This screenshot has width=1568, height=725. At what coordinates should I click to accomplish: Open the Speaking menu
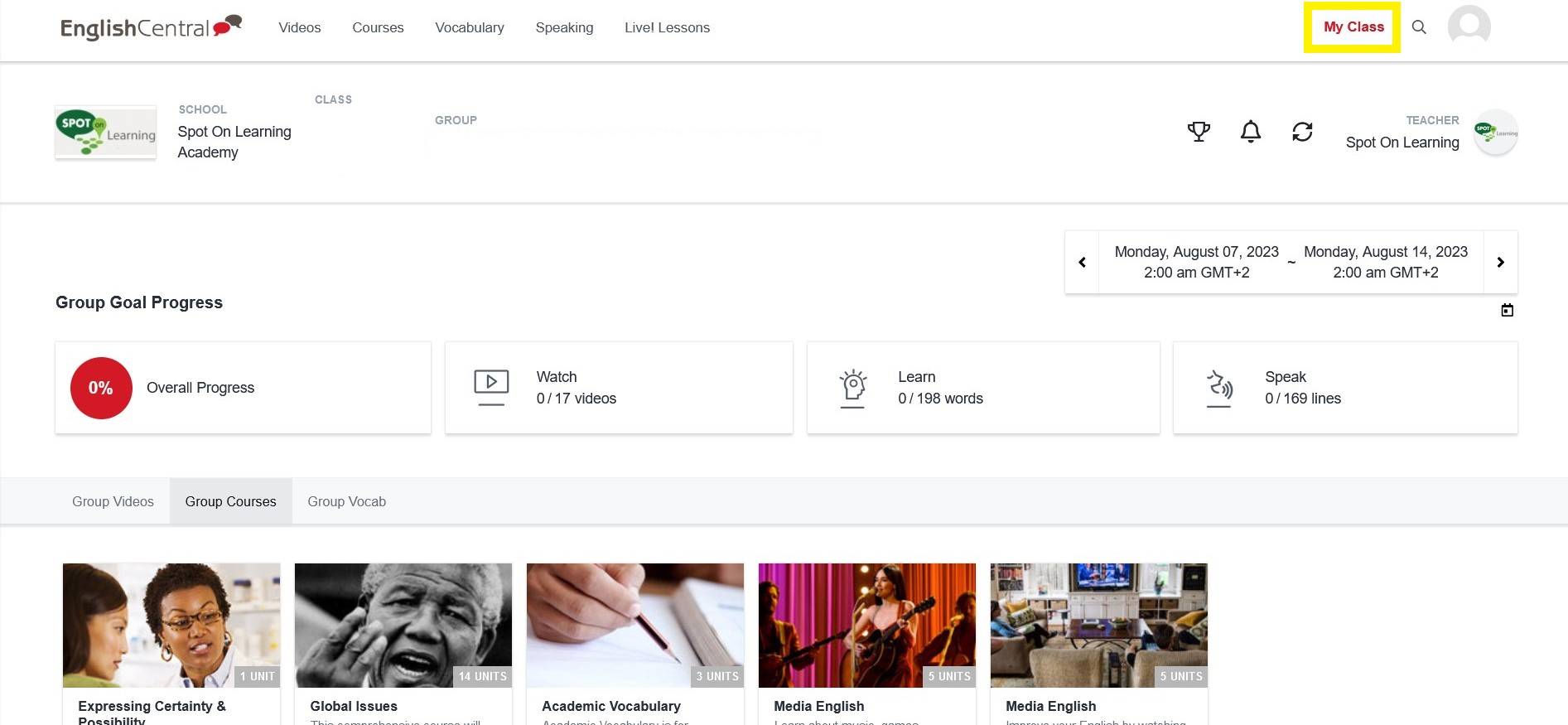pyautogui.click(x=564, y=27)
